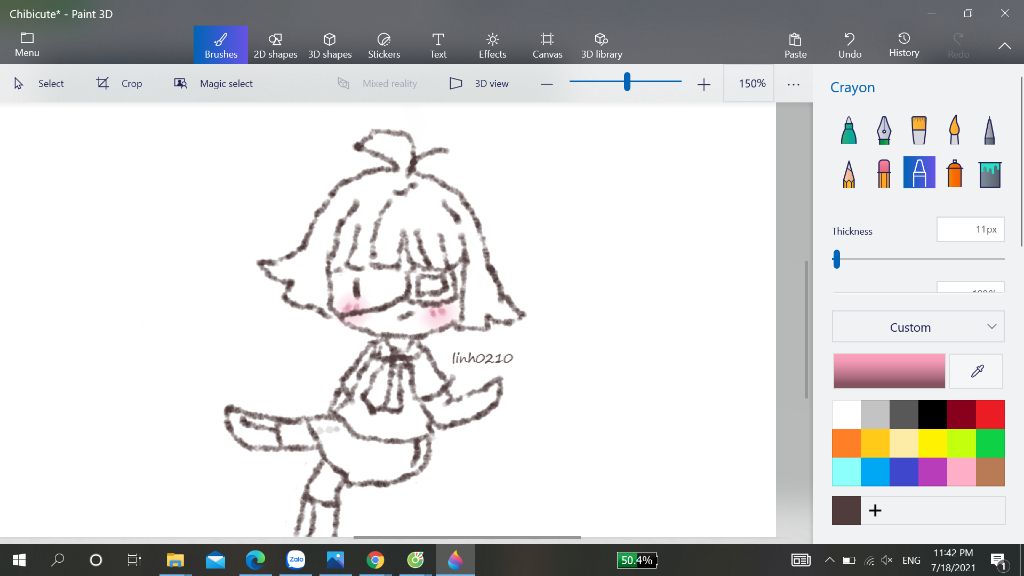Select the Crayon brush
This screenshot has width=1024, height=576.
pos(919,172)
